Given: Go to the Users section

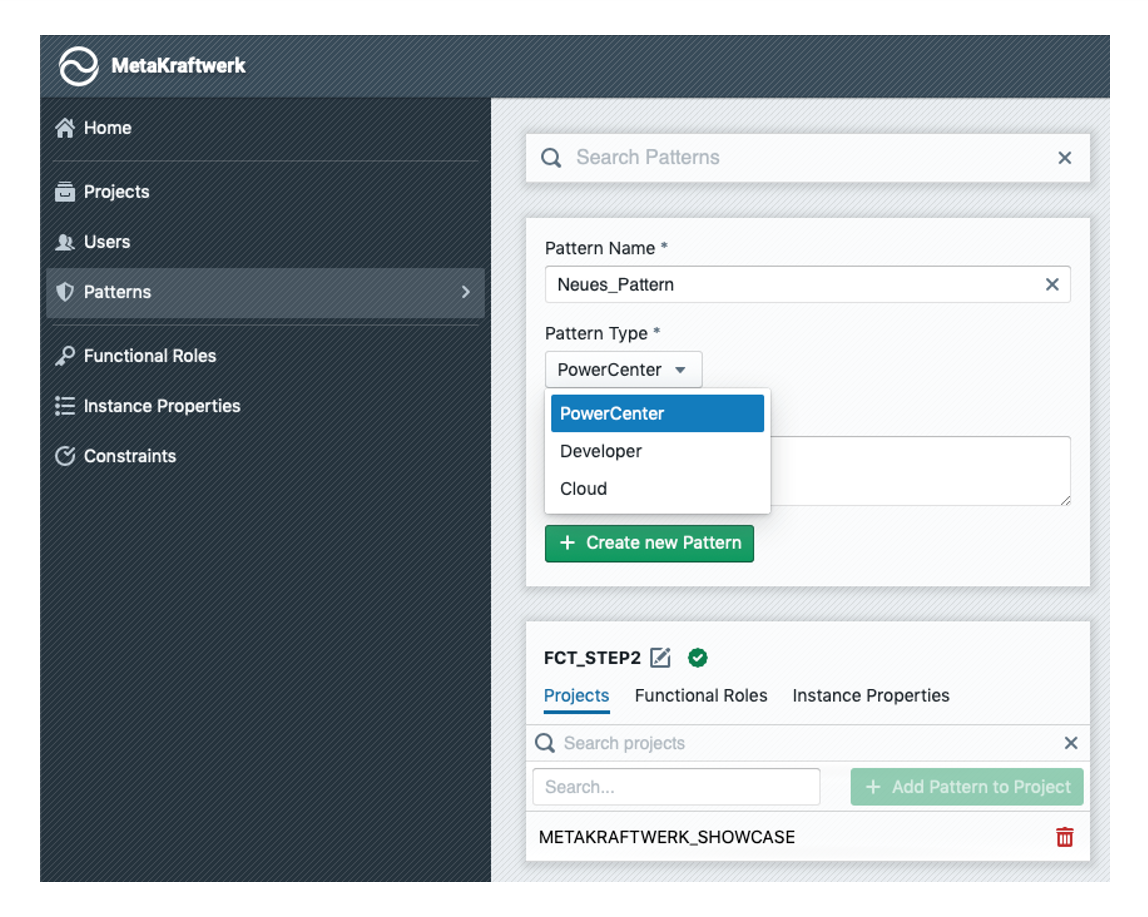Looking at the screenshot, I should click(106, 242).
